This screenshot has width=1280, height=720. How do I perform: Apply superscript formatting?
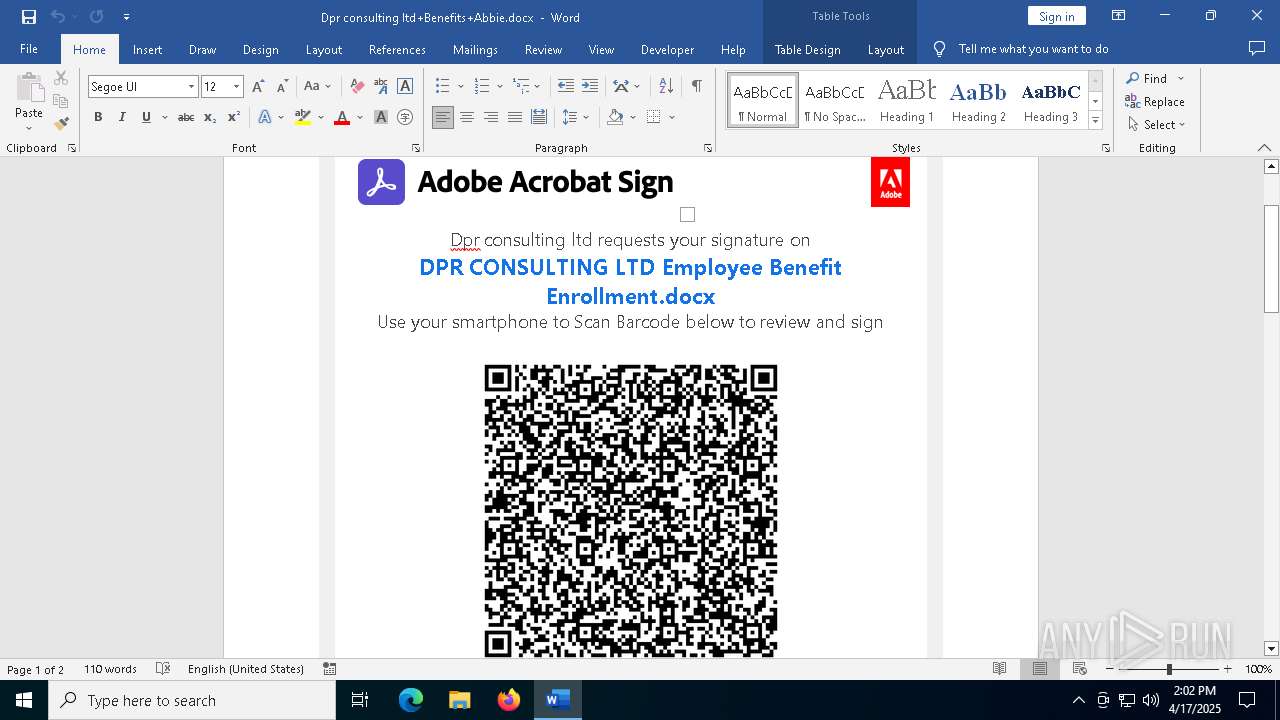(234, 117)
